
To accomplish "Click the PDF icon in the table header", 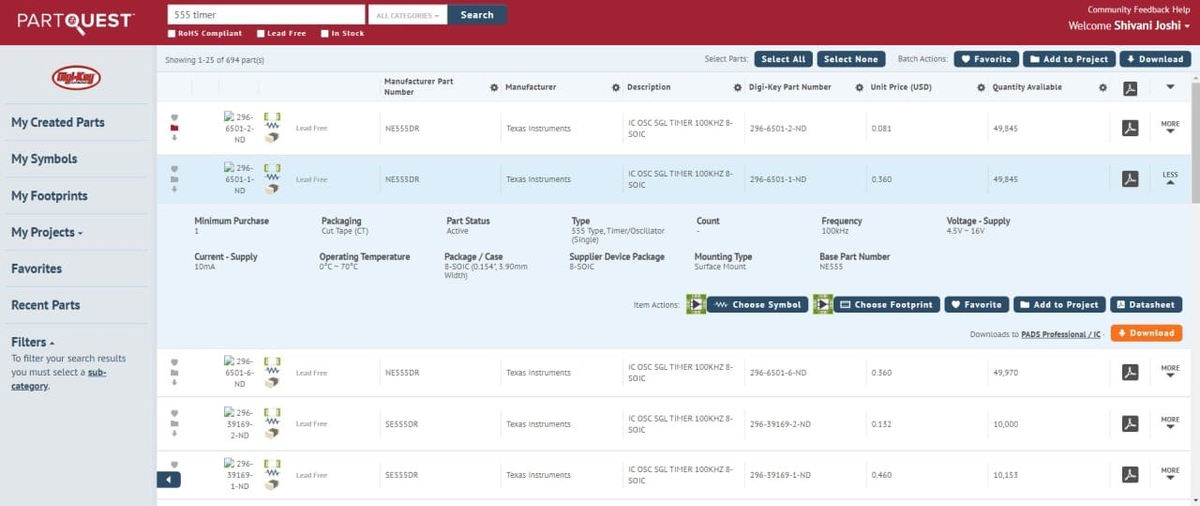I will pyautogui.click(x=1130, y=88).
